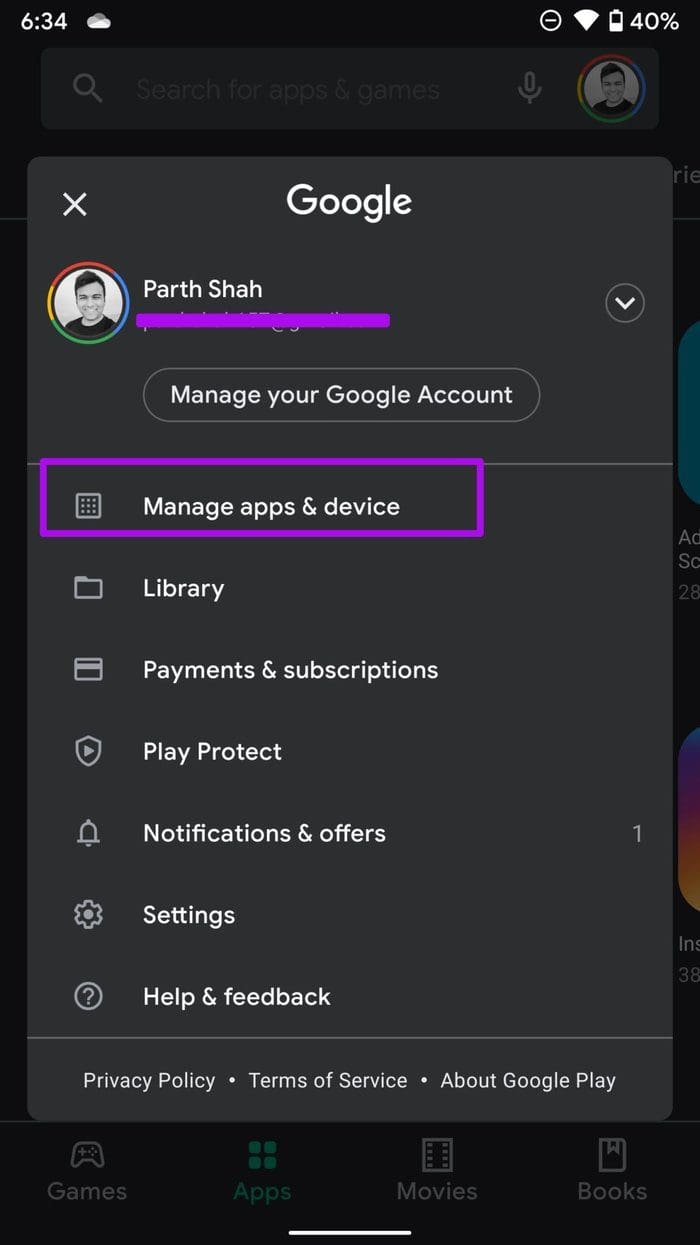Click the search magnifier icon
The width and height of the screenshot is (700, 1245).
(x=88, y=89)
